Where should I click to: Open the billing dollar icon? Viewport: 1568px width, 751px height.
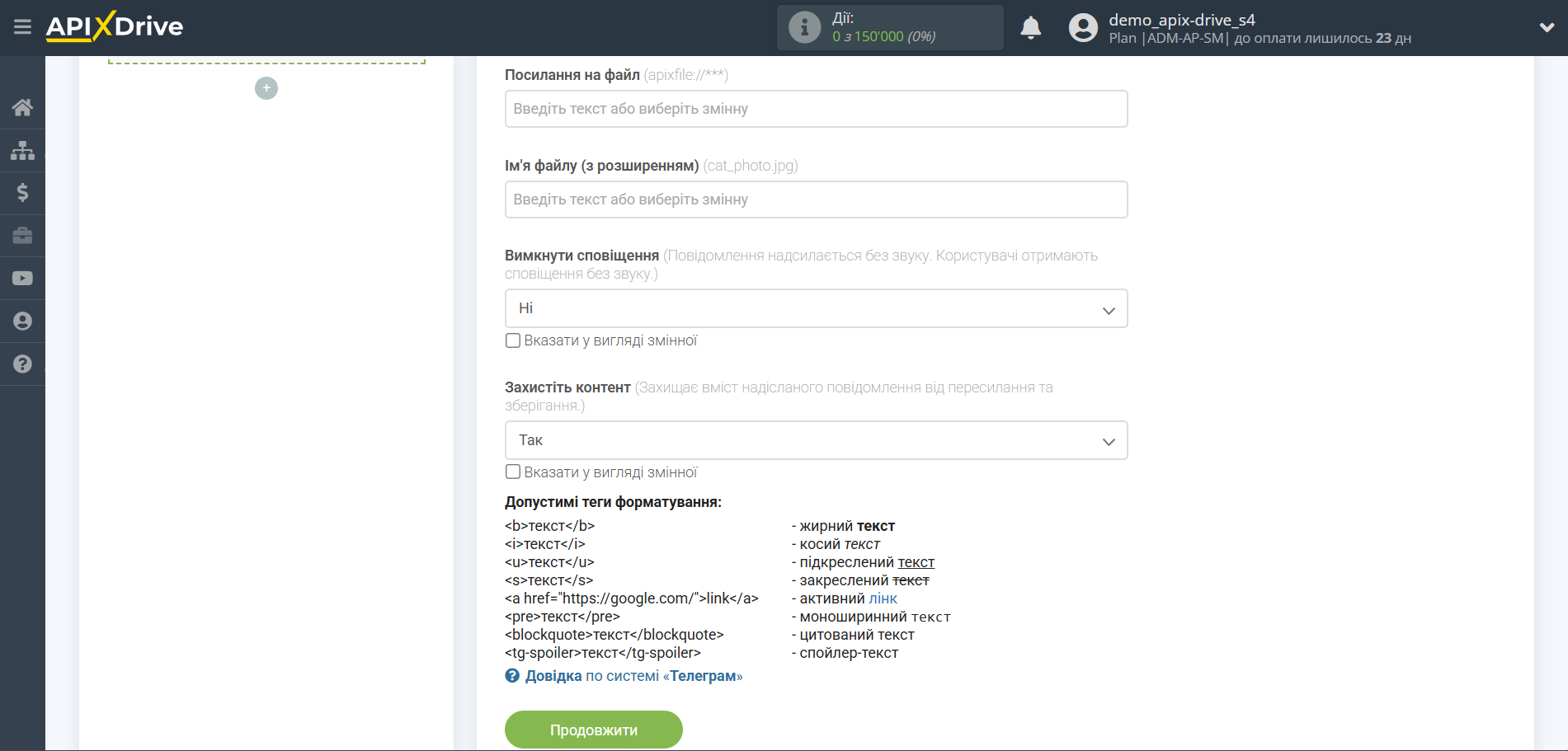click(22, 193)
